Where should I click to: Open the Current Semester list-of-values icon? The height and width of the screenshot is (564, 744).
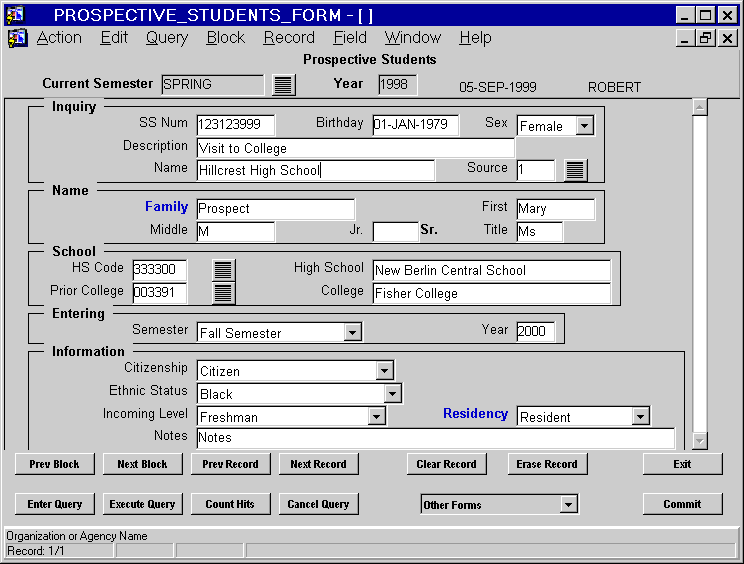(283, 85)
